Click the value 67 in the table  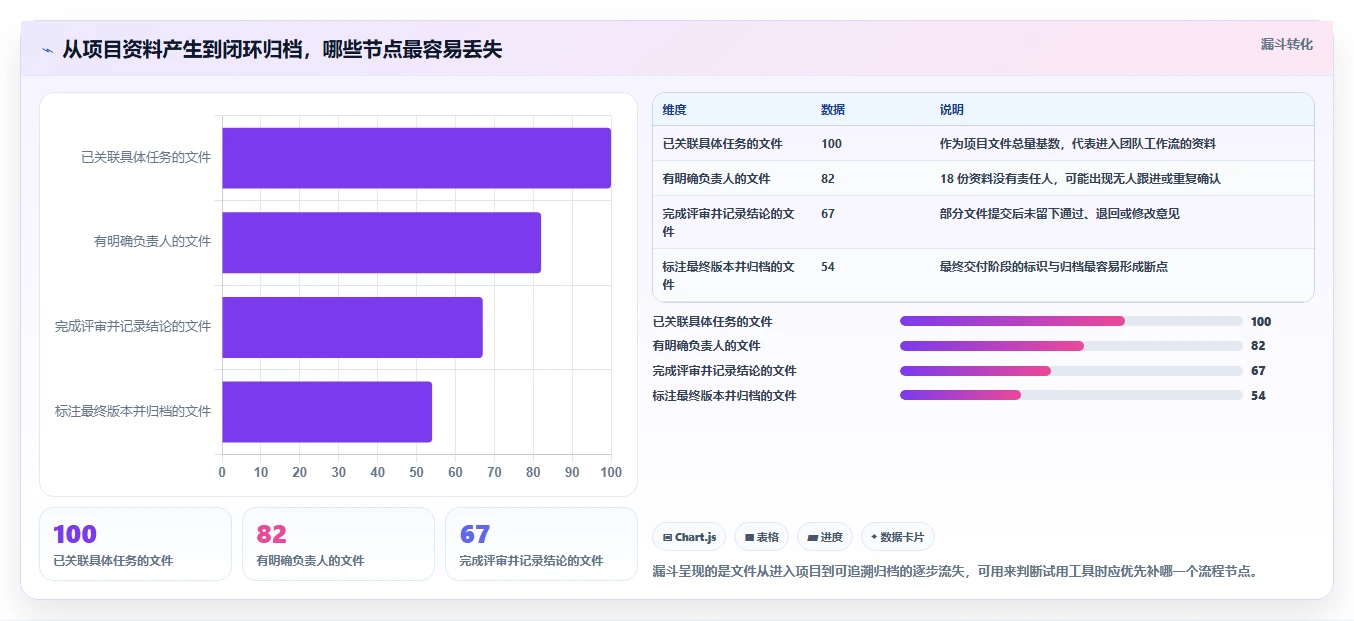(x=828, y=214)
